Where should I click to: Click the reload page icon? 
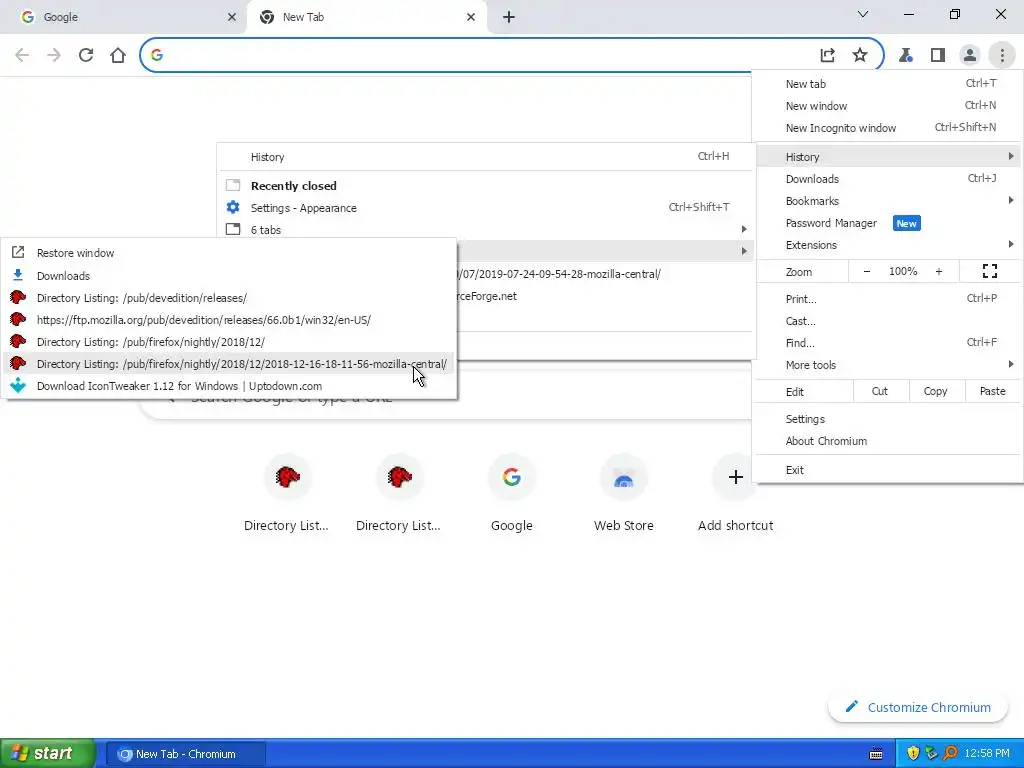click(x=86, y=55)
